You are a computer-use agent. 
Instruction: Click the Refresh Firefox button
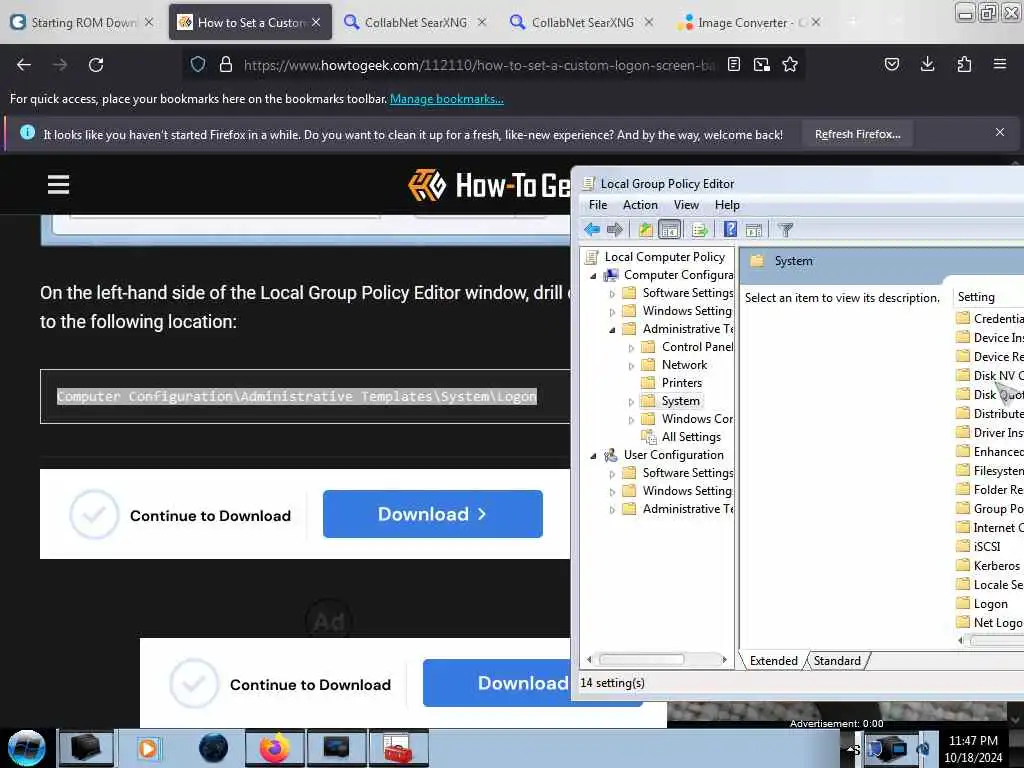point(857,134)
